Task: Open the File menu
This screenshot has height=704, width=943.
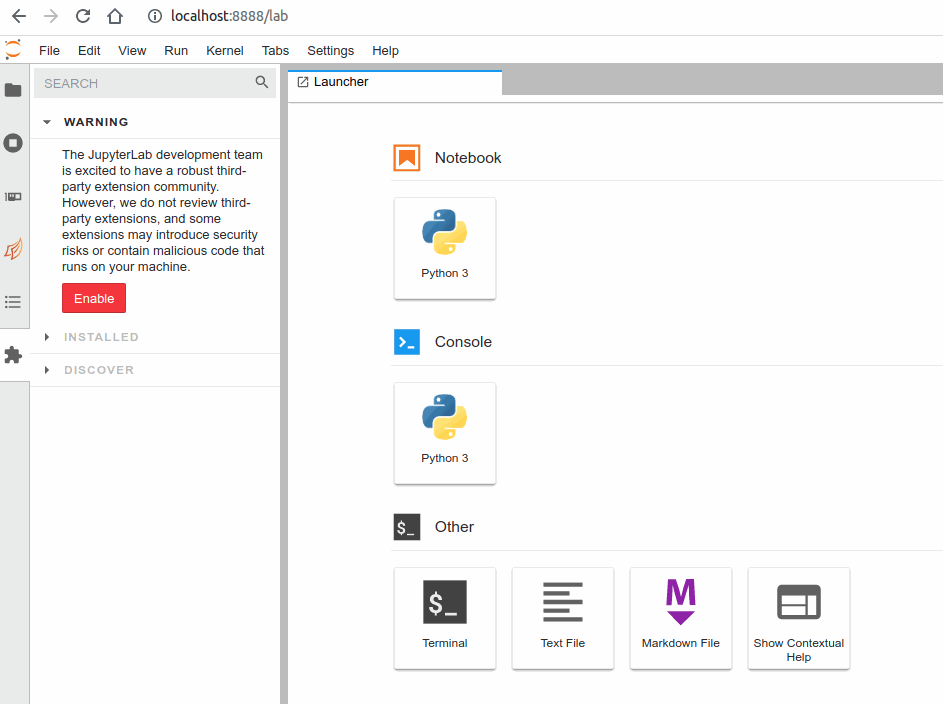Action: coord(49,51)
